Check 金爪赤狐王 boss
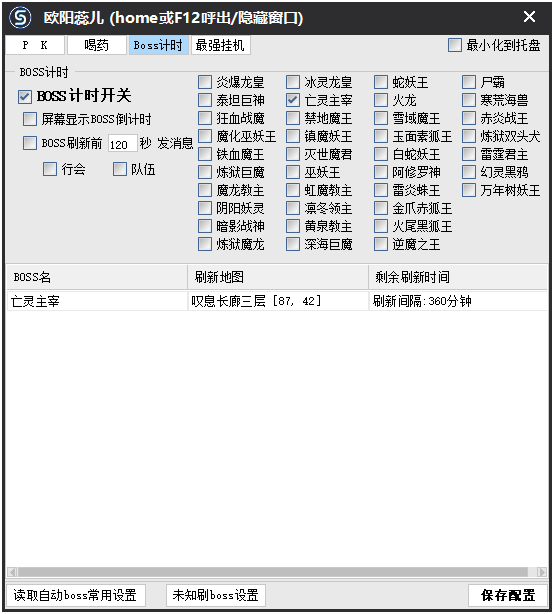 point(381,208)
